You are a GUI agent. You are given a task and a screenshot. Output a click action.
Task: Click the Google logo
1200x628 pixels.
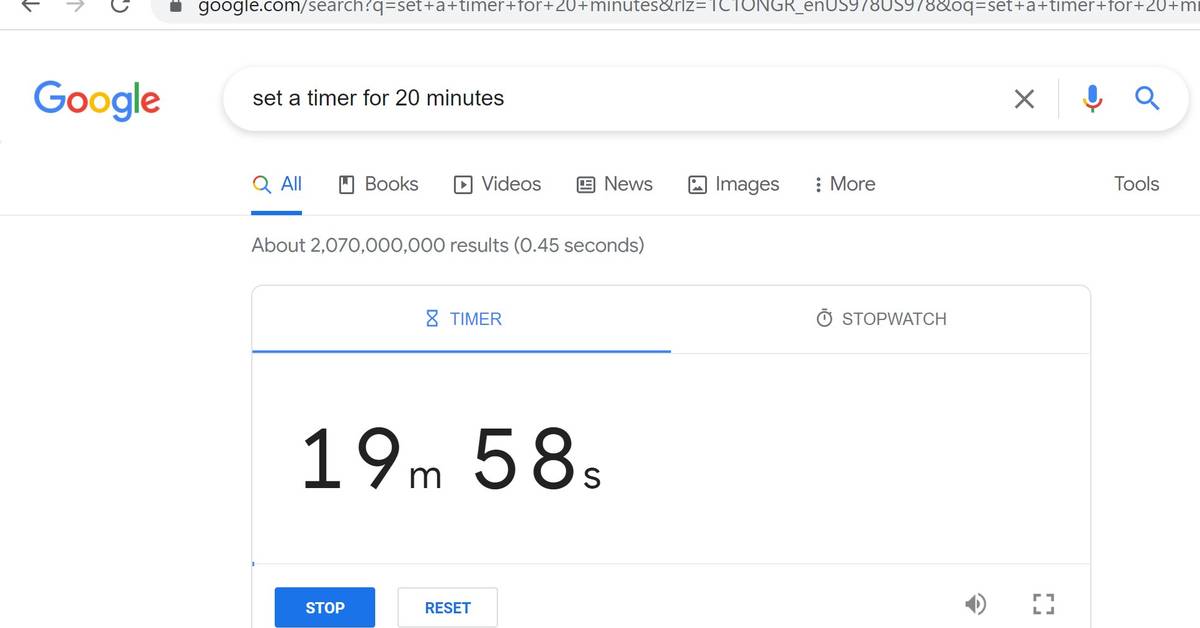click(97, 99)
